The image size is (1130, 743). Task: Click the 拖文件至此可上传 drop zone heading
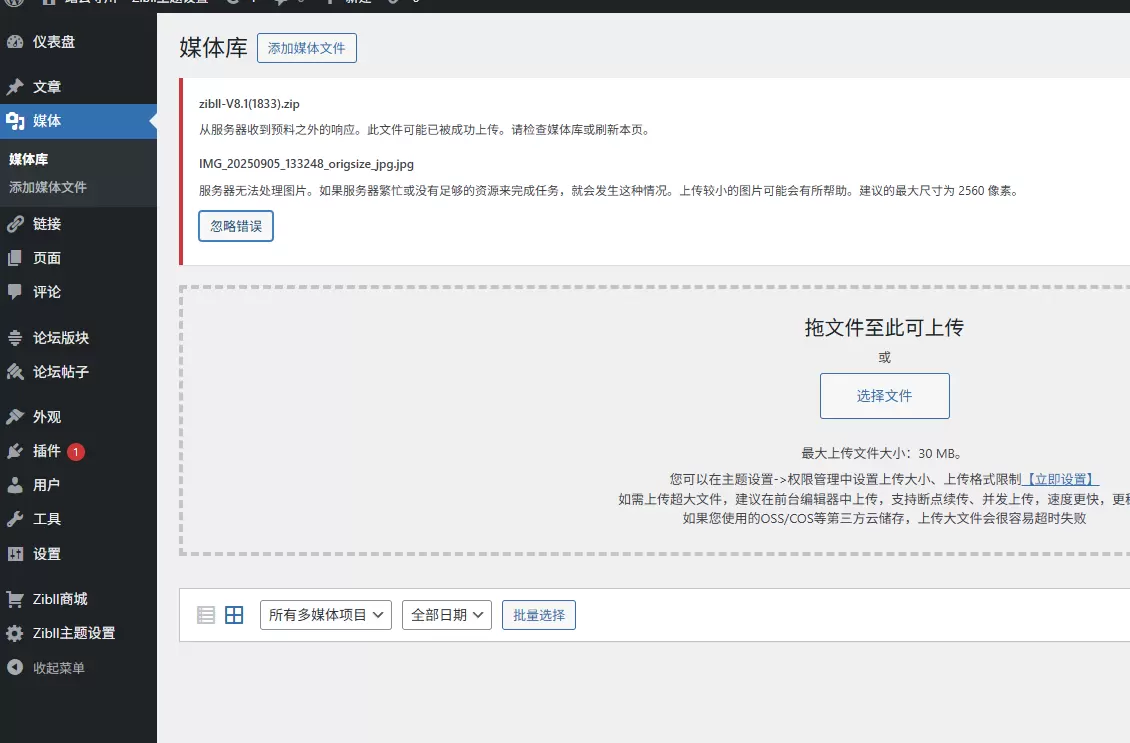884,328
